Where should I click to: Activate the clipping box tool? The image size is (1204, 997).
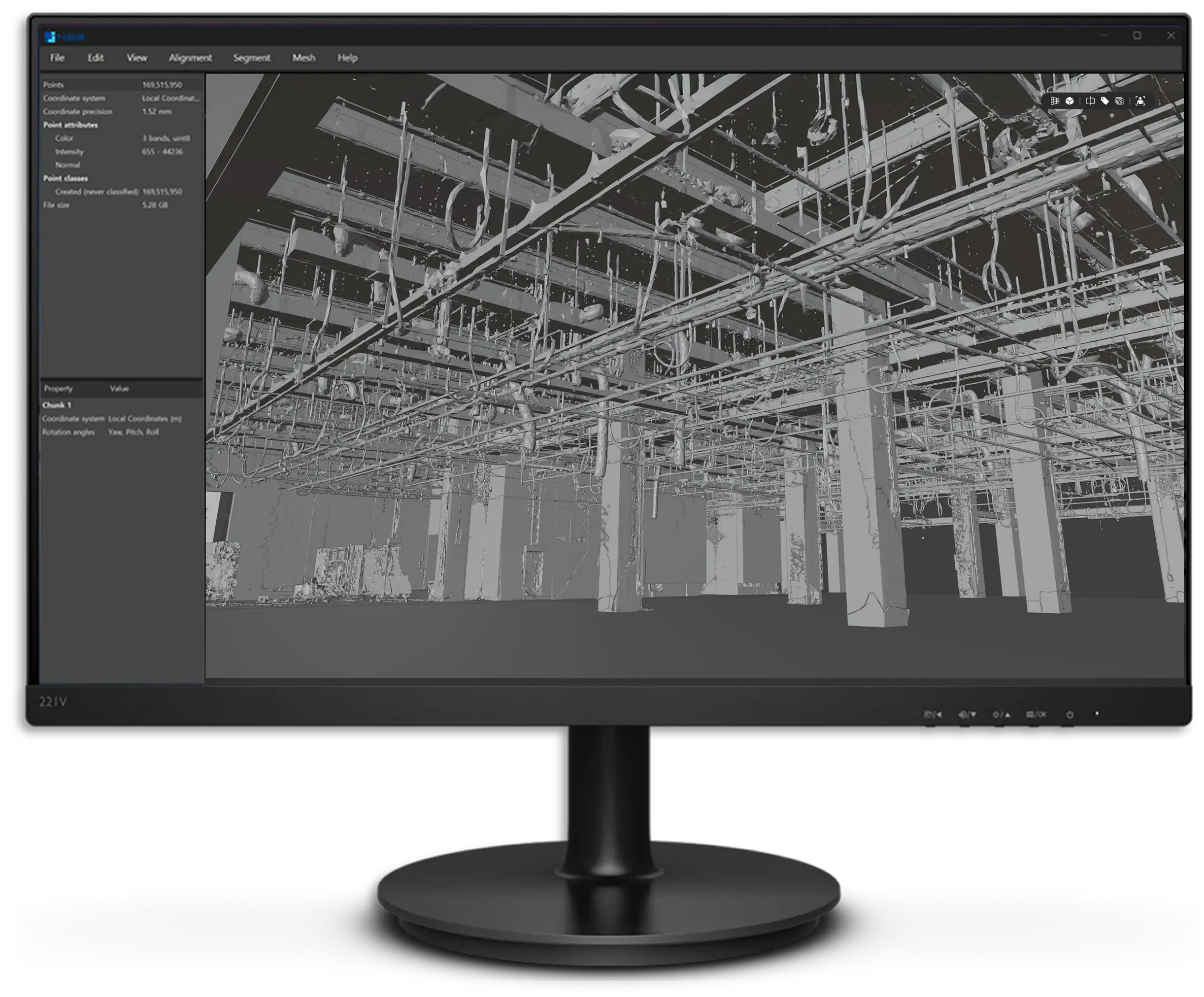pyautogui.click(x=1090, y=101)
